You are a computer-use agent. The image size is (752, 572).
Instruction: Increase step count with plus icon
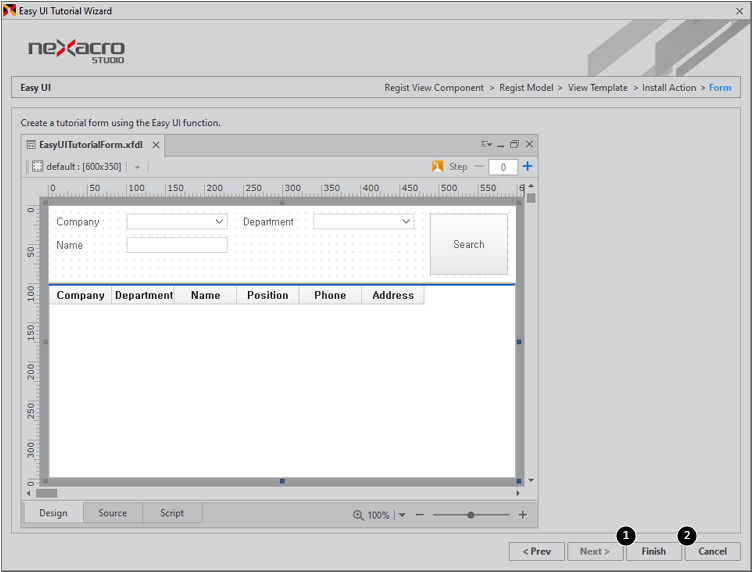pos(528,167)
